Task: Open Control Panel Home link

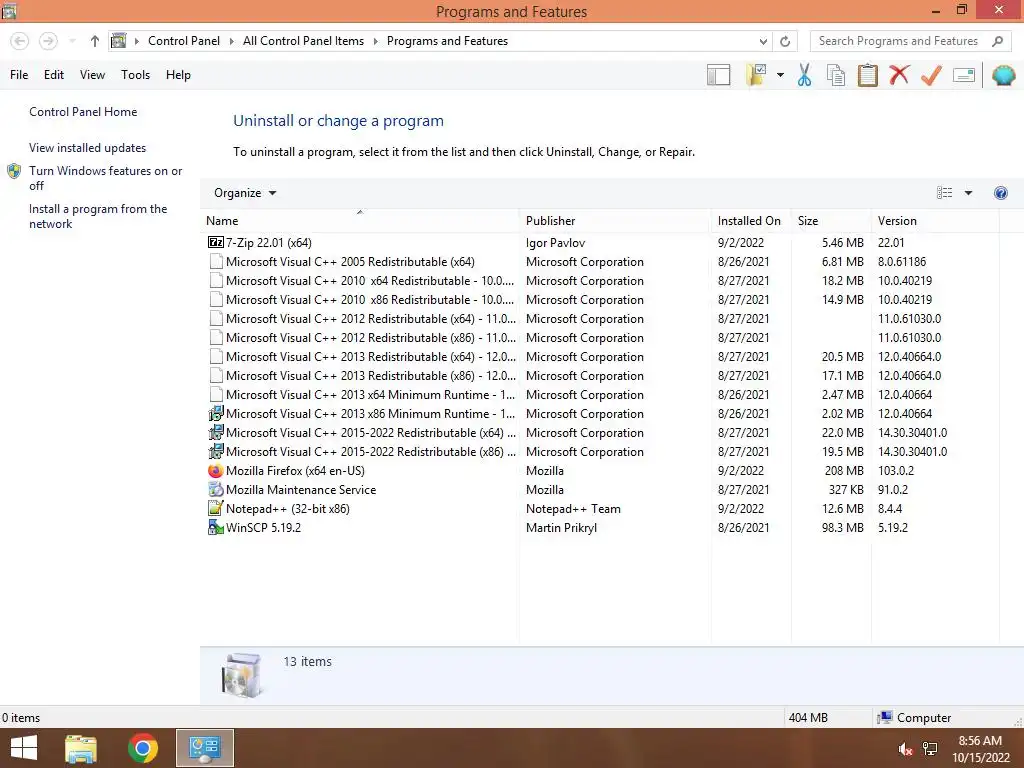Action: coord(83,112)
